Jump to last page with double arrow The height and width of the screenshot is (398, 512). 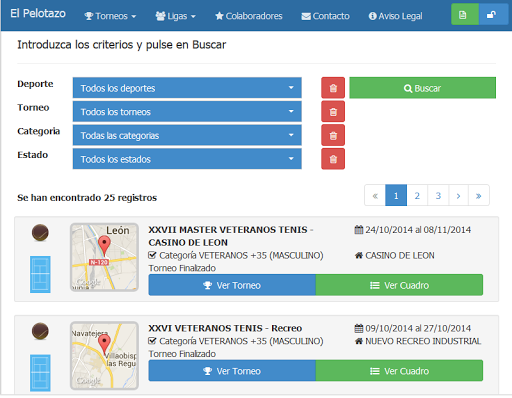click(x=479, y=195)
